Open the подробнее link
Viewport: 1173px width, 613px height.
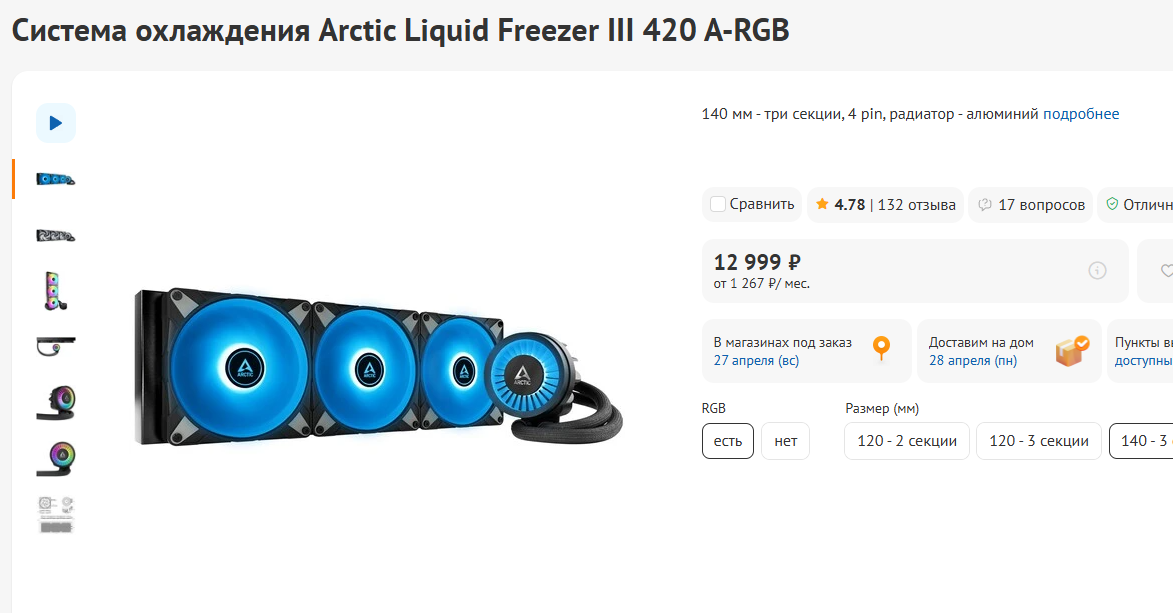point(1081,114)
